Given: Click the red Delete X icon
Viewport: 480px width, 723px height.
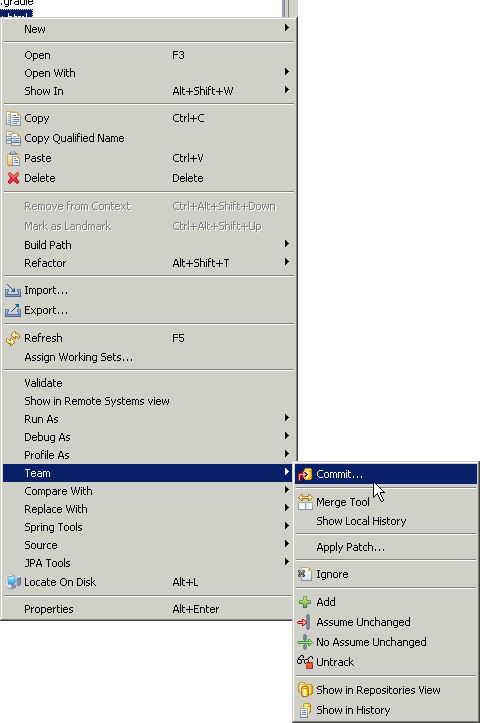Looking at the screenshot, I should pos(13,178).
